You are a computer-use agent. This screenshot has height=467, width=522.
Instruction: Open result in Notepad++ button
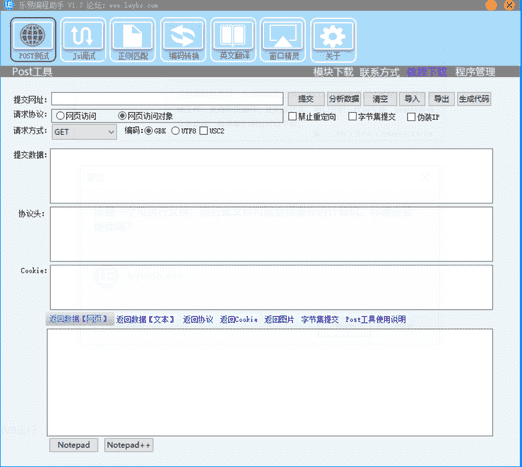click(x=129, y=445)
